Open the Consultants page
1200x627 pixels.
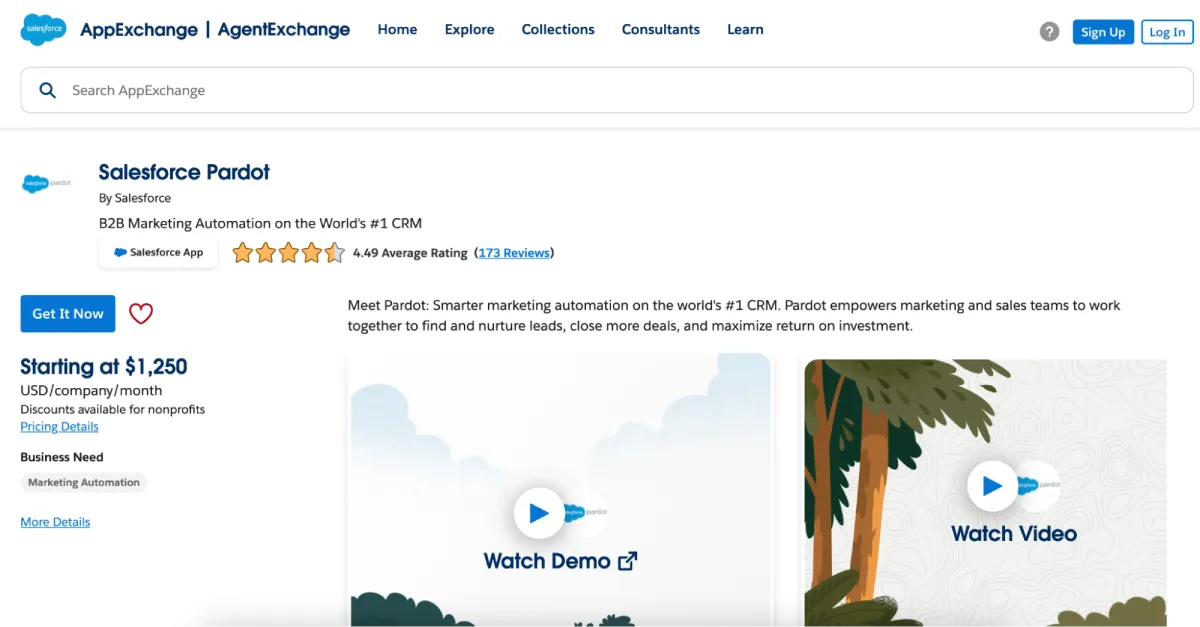660,29
